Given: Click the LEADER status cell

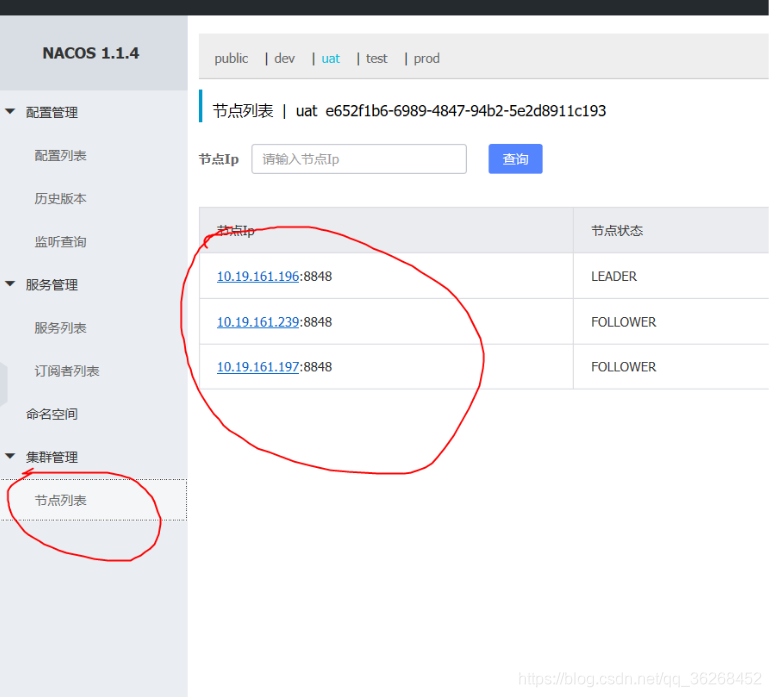Looking at the screenshot, I should click(x=614, y=276).
